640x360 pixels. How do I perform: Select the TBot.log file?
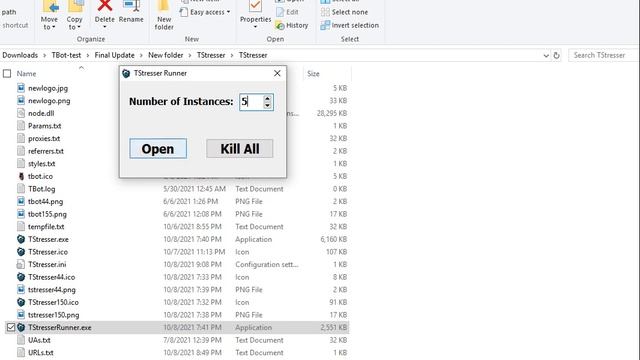click(x=42, y=189)
